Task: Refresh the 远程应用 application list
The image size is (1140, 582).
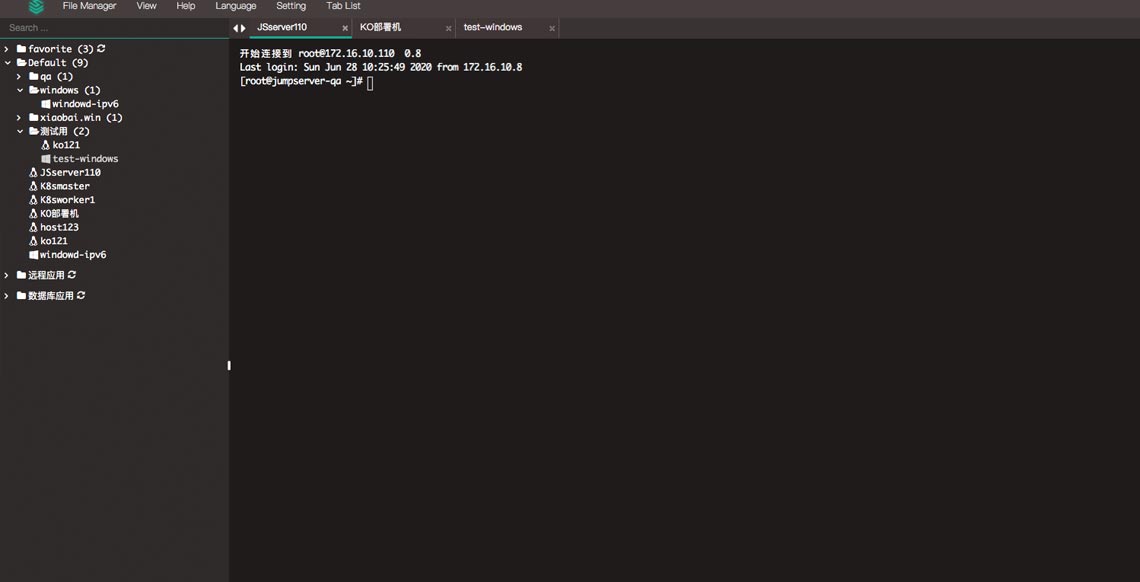Action: 71,274
